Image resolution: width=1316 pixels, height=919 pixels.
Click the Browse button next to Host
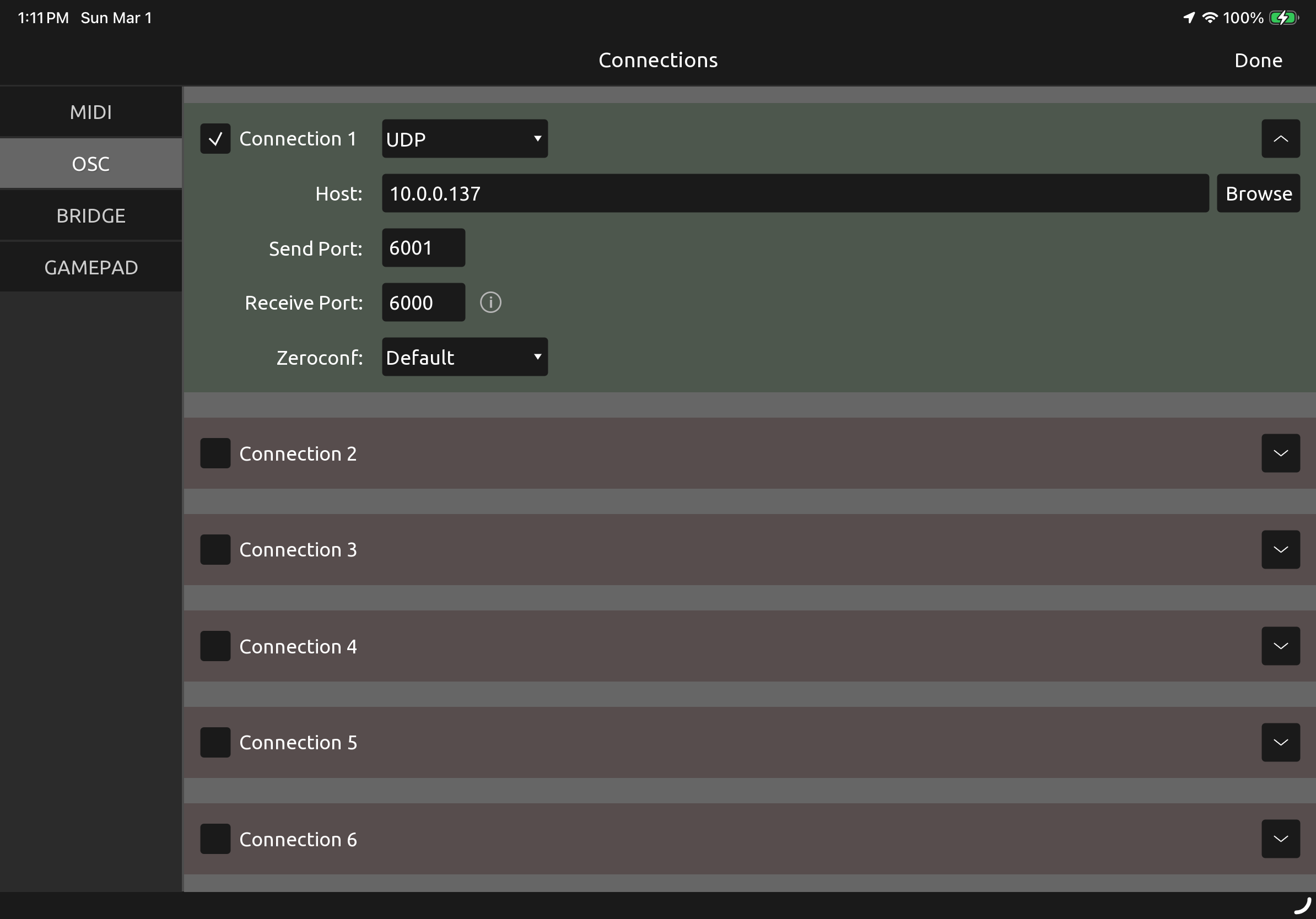[1258, 193]
